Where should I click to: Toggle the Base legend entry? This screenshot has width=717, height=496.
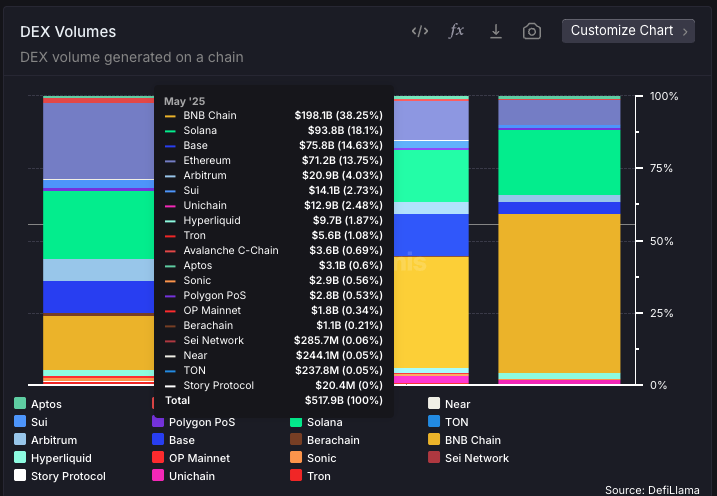click(173, 440)
